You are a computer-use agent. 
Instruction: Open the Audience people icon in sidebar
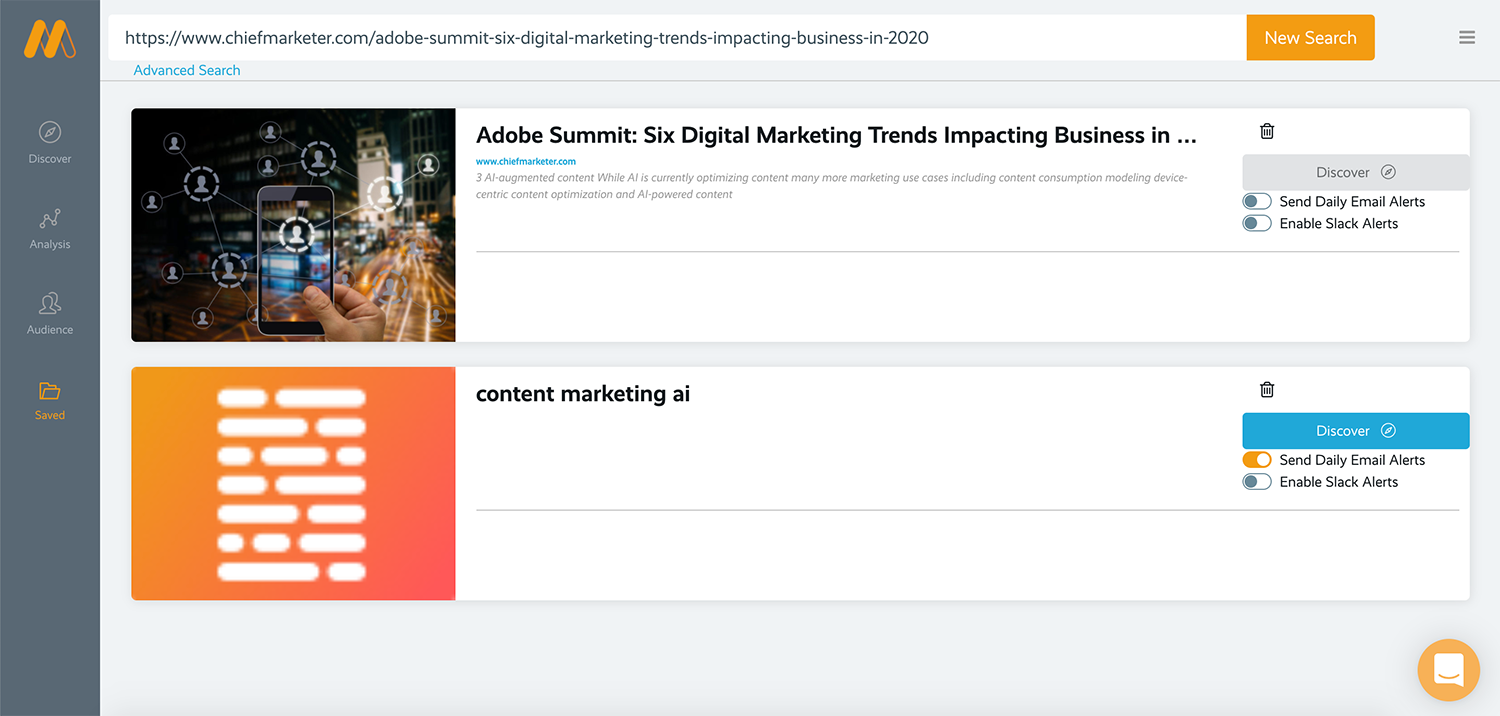point(50,303)
